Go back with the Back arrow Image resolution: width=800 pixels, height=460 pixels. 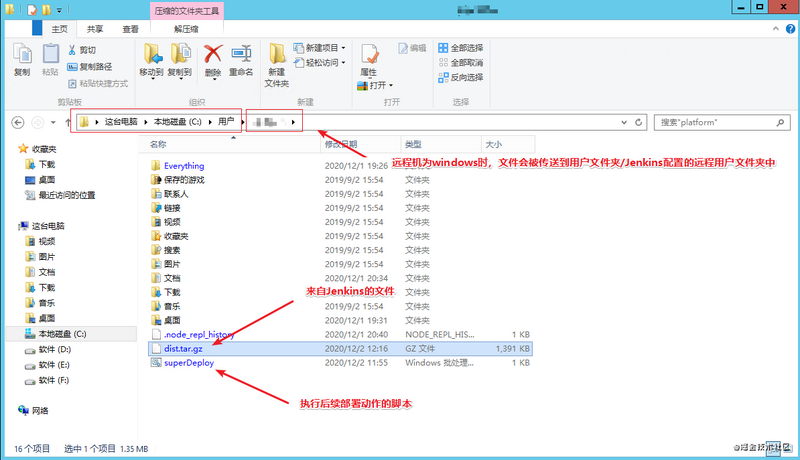(x=18, y=122)
